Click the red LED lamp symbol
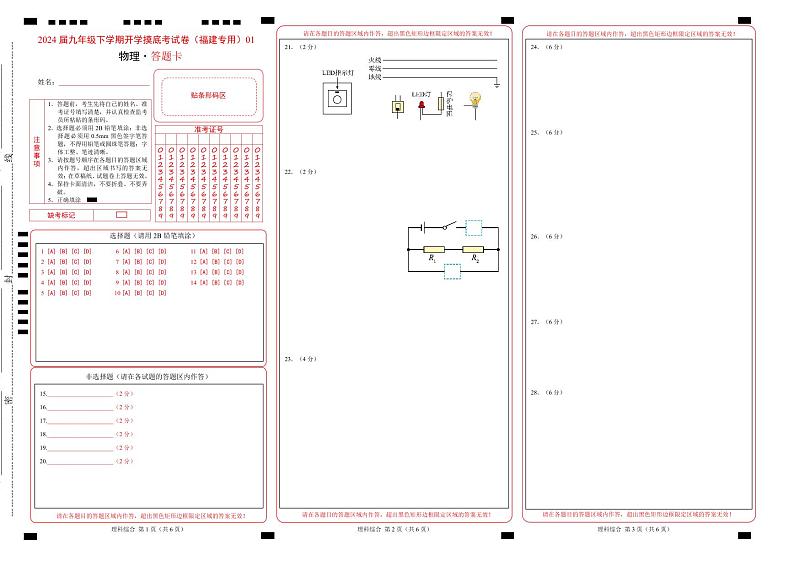Viewport: 794px width, 561px height. pos(421,105)
